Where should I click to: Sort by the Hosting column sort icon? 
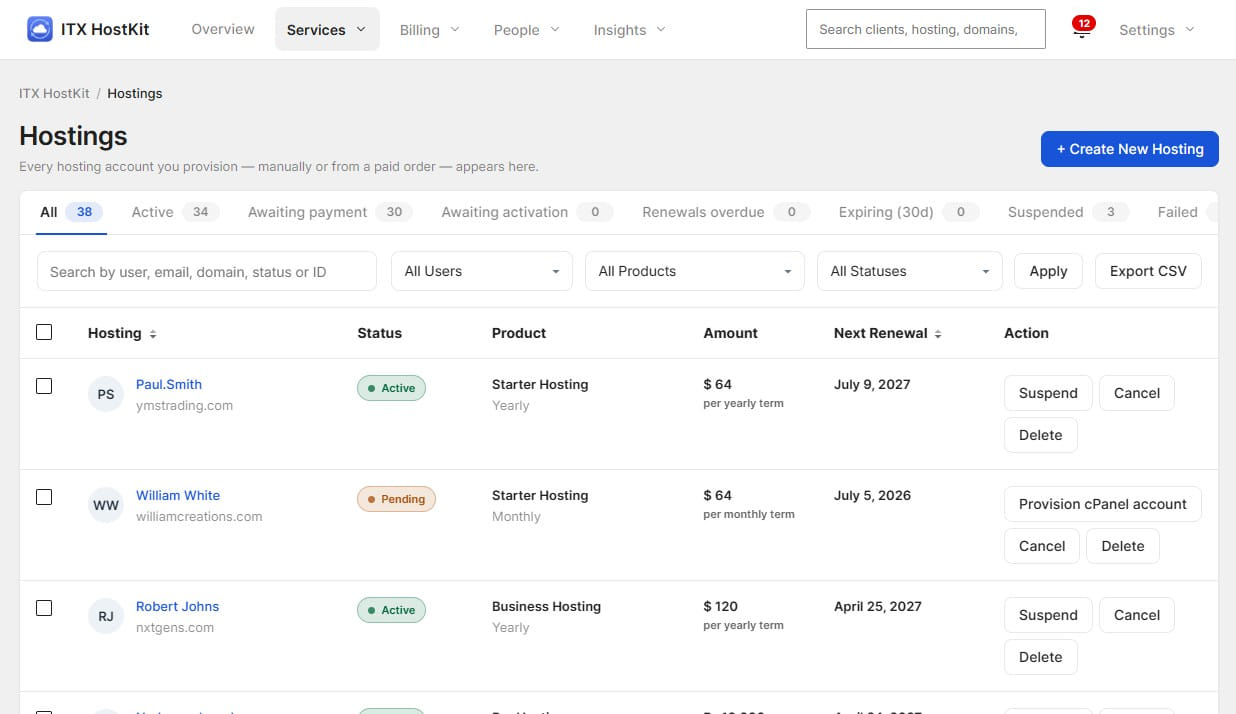coord(153,334)
